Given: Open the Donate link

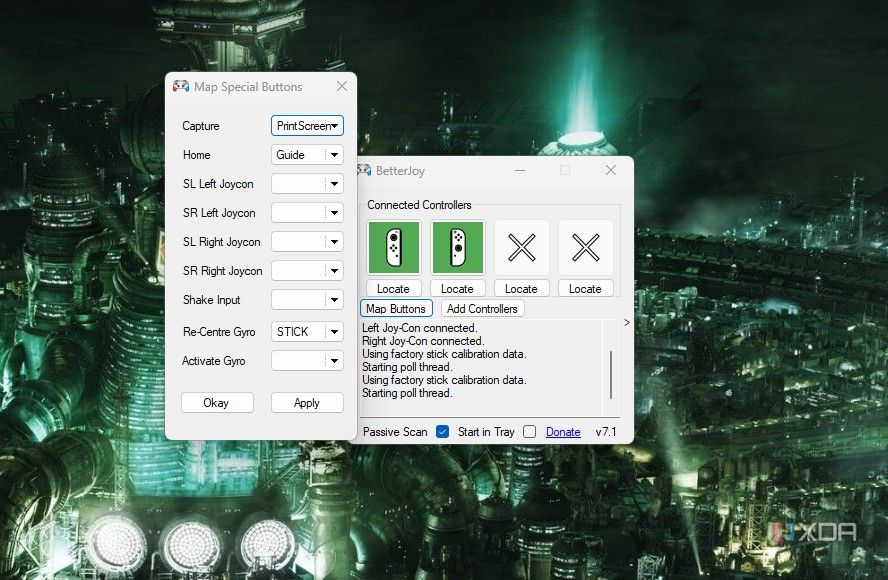Looking at the screenshot, I should pos(563,432).
